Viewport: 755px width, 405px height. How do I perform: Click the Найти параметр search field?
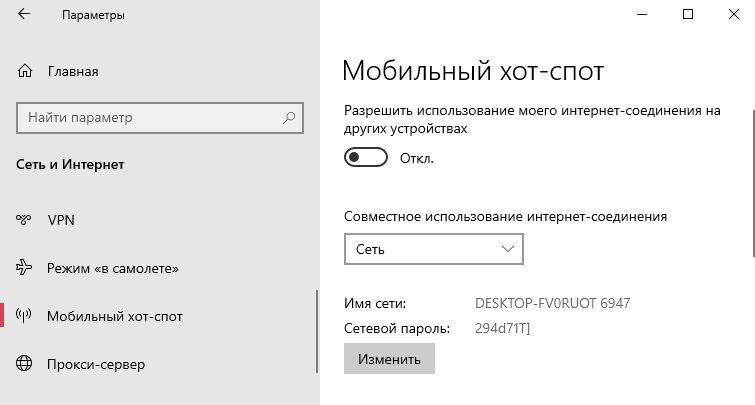pyautogui.click(x=160, y=118)
